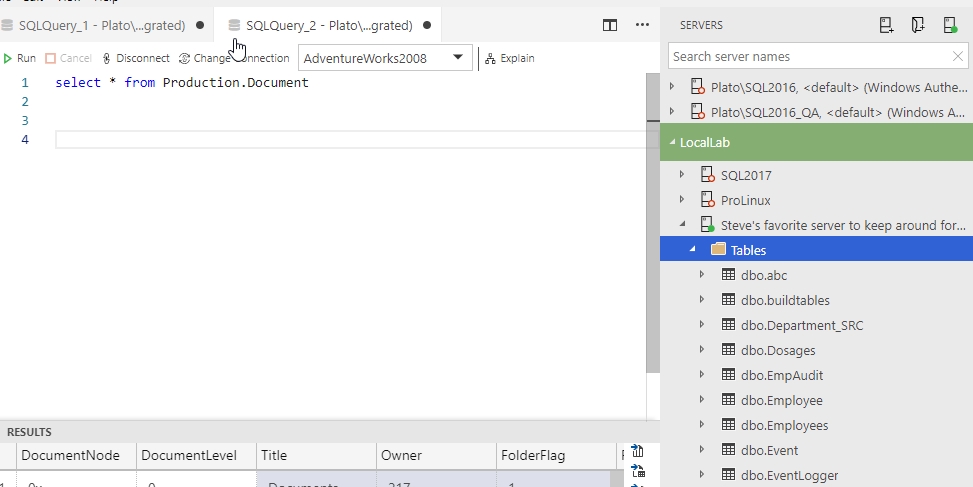Click Steve's favorite server connected icon
Image resolution: width=973 pixels, height=487 pixels.
pos(707,224)
